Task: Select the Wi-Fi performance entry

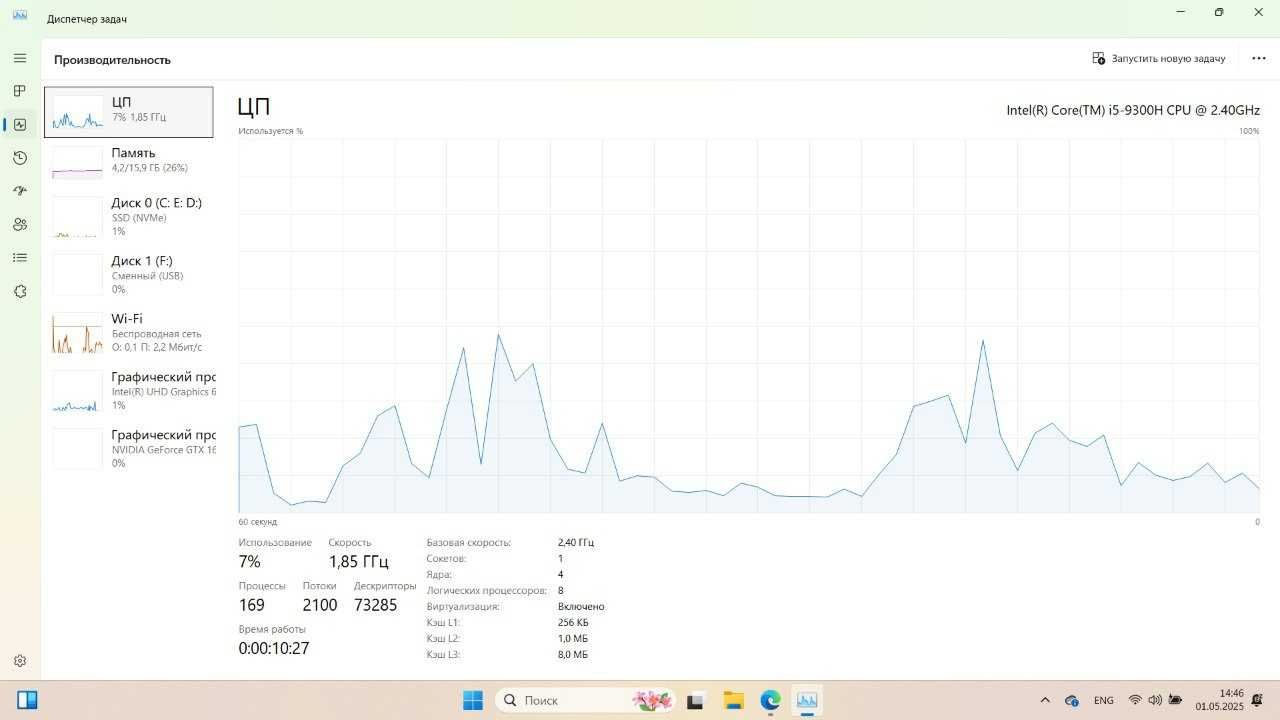Action: click(x=129, y=332)
